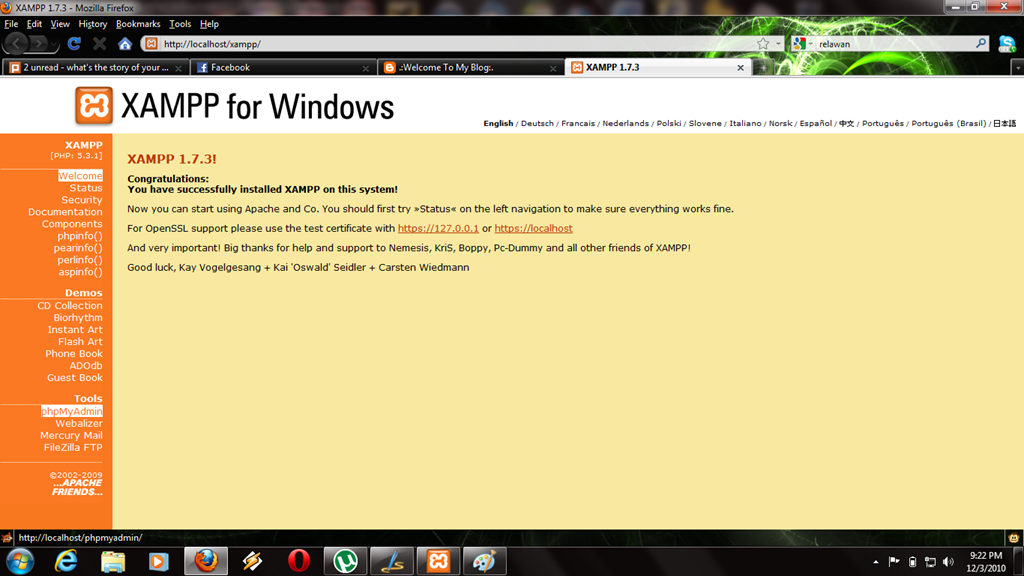This screenshot has width=1024, height=576.
Task: Open the list all tabs dropdown
Action: pos(1017,68)
